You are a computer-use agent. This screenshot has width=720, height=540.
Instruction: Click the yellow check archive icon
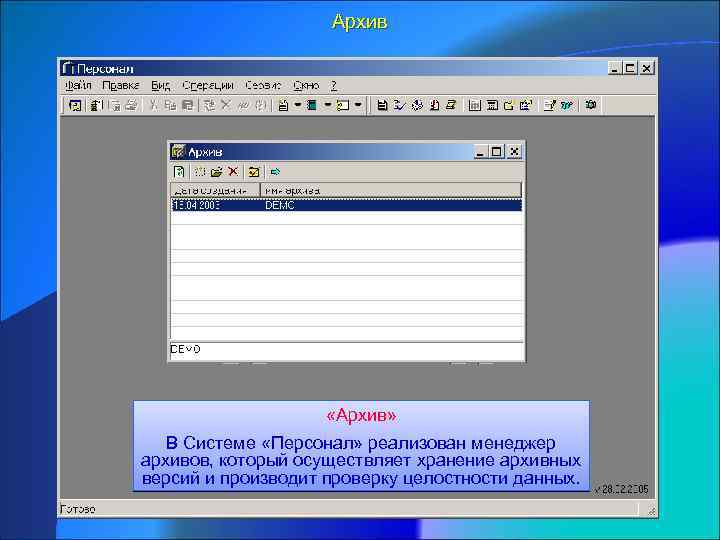point(254,172)
